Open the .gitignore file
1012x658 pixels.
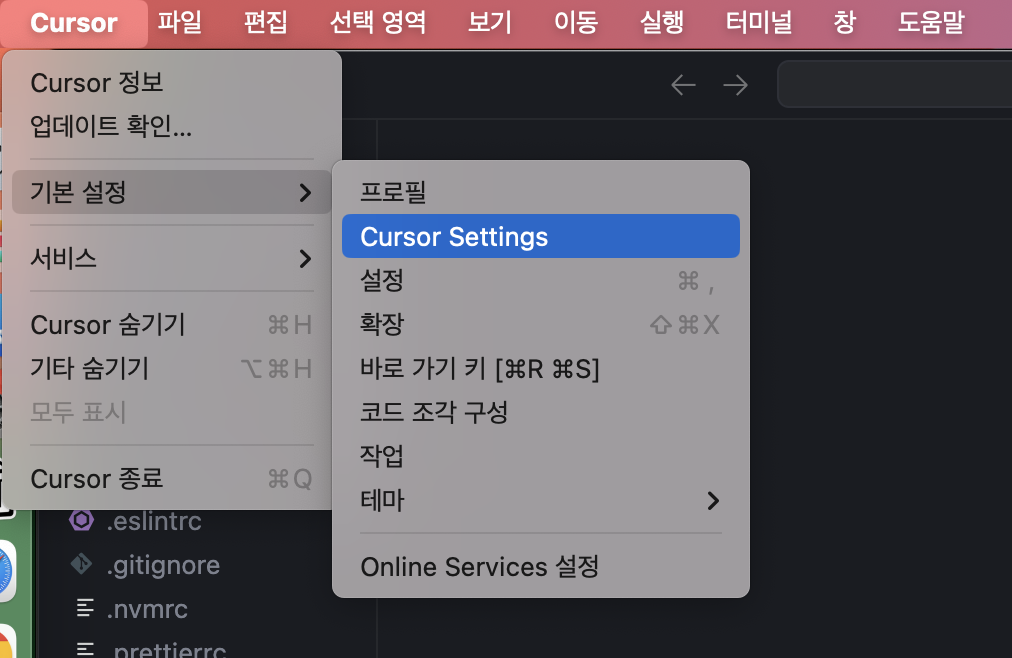coord(163,565)
